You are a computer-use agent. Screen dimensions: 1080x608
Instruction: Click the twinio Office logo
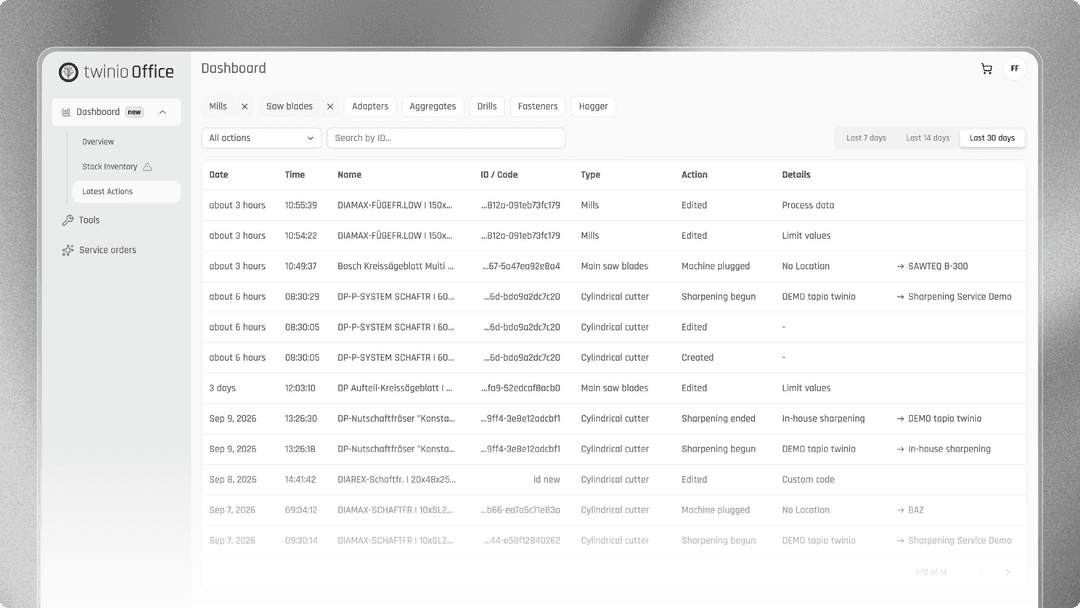click(x=116, y=72)
